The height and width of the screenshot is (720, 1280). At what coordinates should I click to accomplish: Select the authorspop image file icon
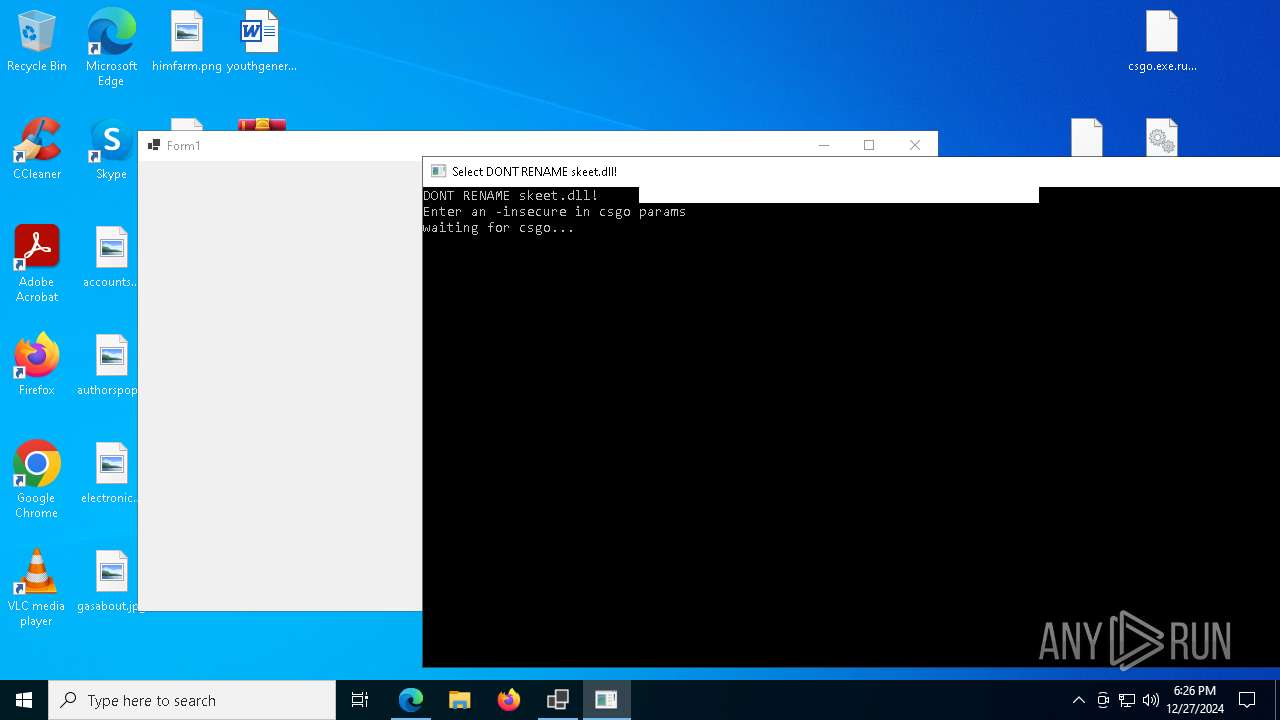coord(111,366)
